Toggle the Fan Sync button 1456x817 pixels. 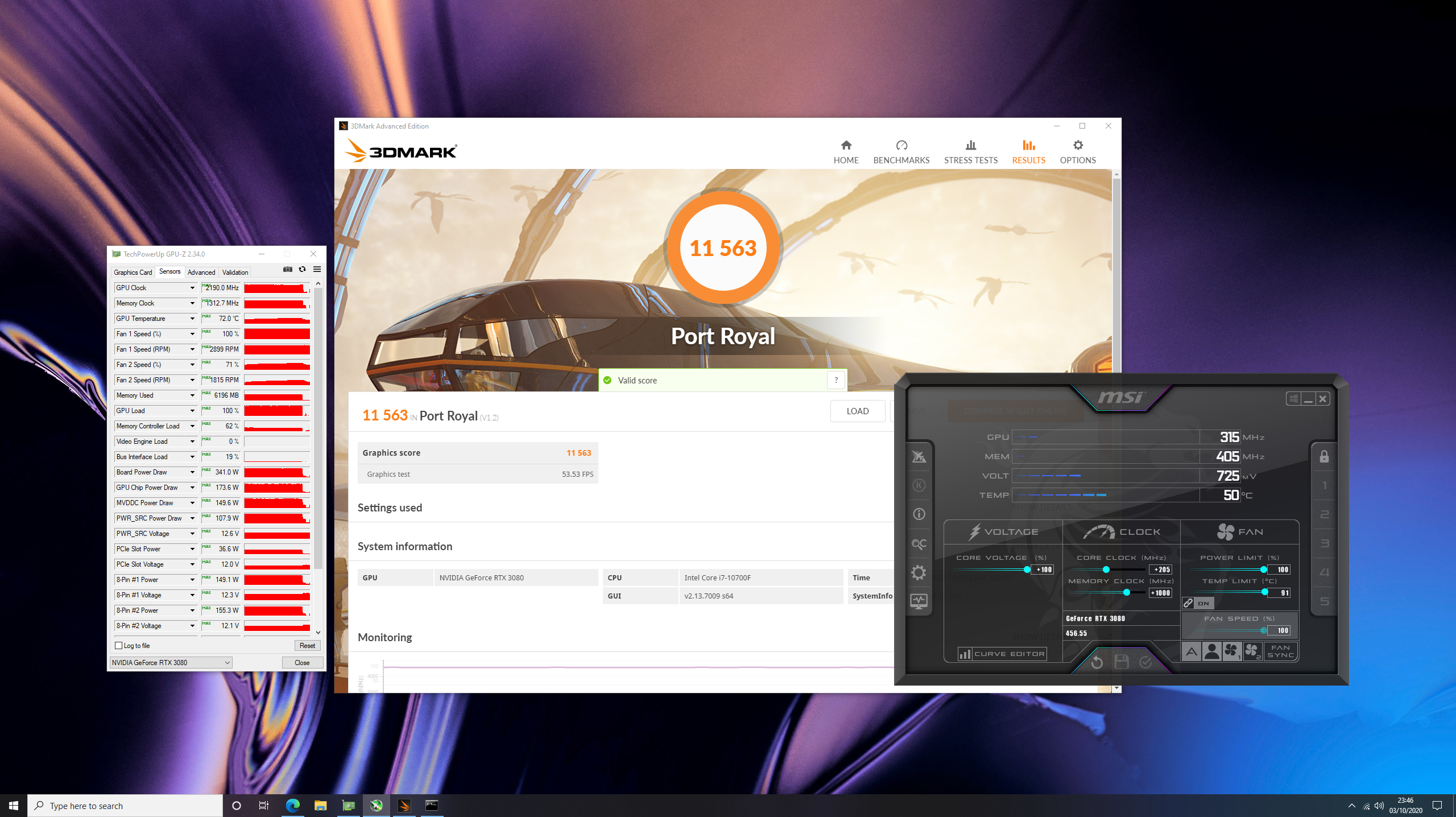coord(1280,651)
